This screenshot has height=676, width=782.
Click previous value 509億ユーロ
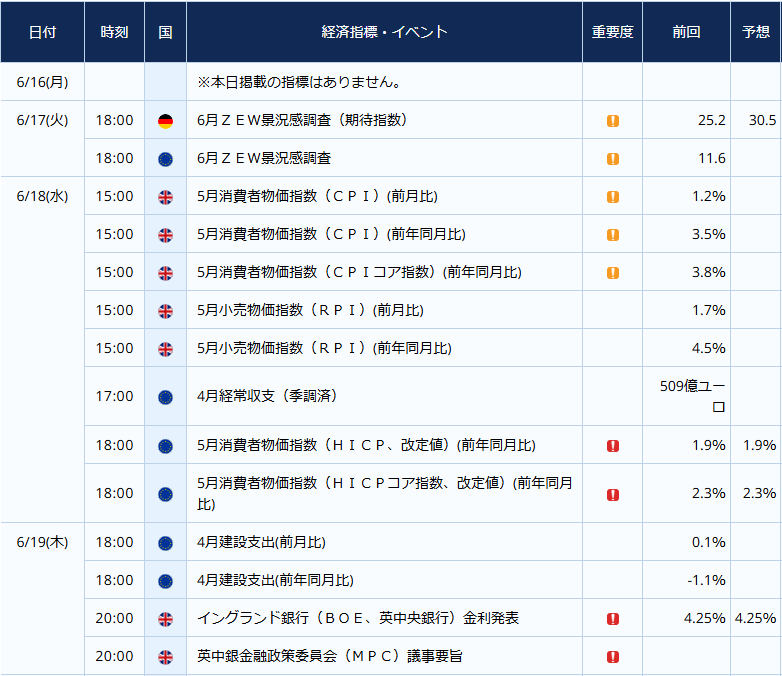[693, 396]
